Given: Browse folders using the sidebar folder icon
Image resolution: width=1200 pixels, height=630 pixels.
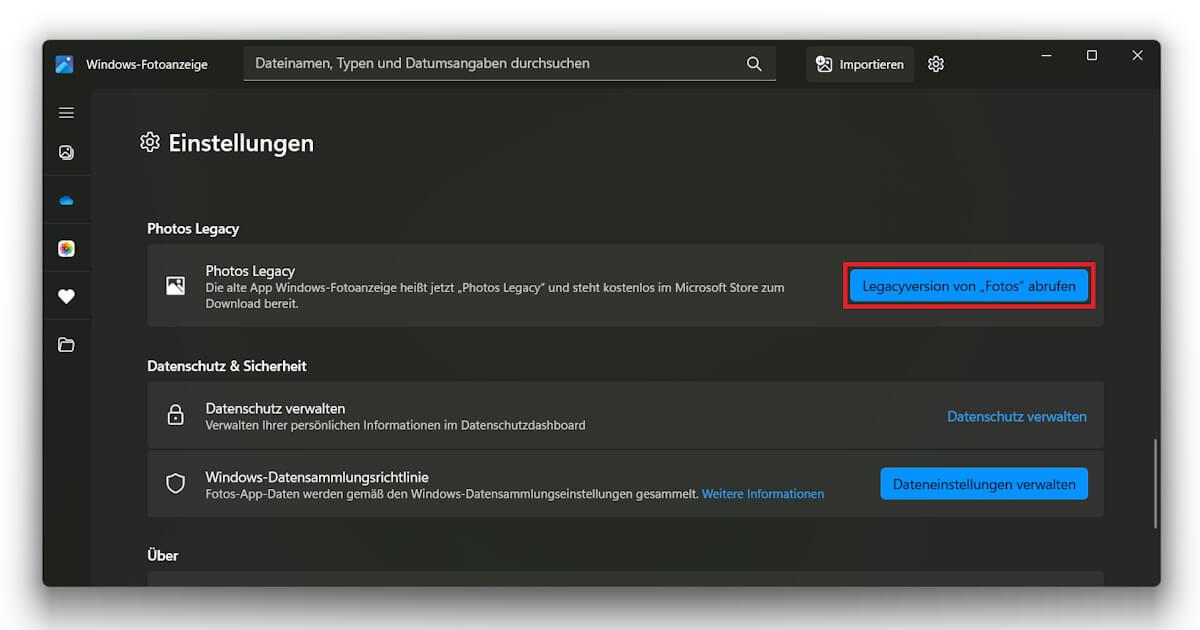Looking at the screenshot, I should 66,344.
